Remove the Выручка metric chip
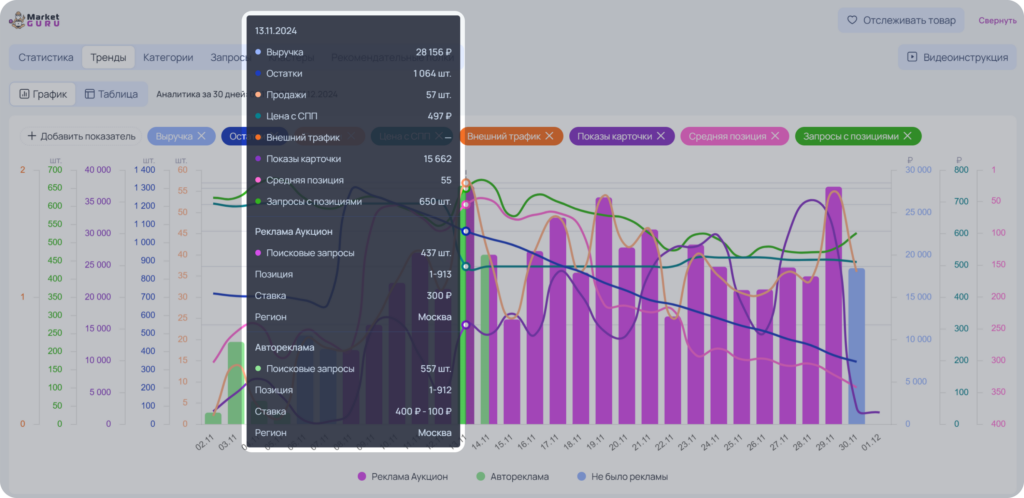This screenshot has width=1024, height=498. (x=201, y=136)
